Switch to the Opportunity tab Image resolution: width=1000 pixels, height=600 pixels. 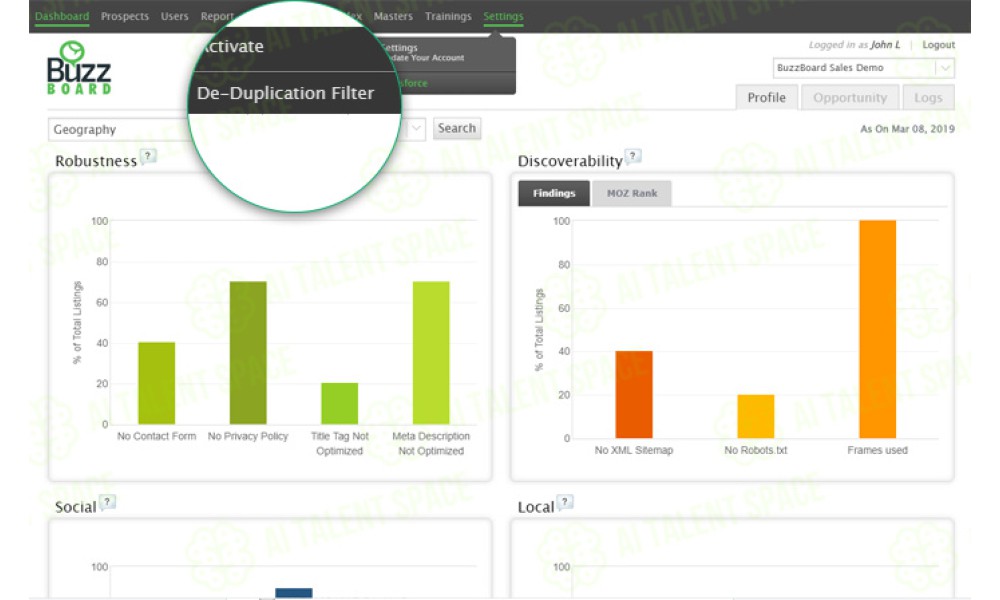tap(849, 98)
